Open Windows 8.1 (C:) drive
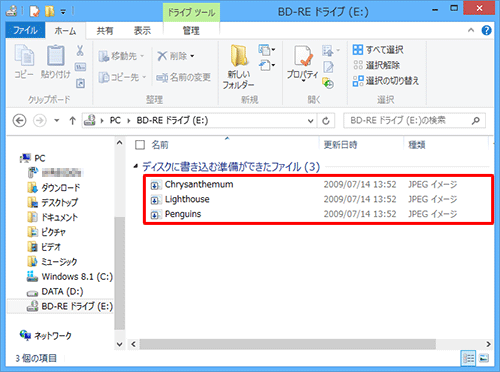Screen dimensions: 500x372 coord(70,277)
